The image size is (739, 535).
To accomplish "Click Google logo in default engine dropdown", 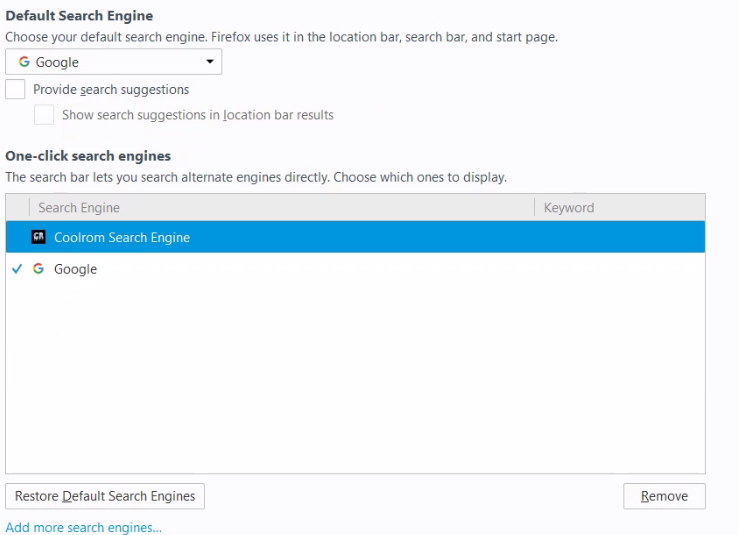I will pos(24,61).
